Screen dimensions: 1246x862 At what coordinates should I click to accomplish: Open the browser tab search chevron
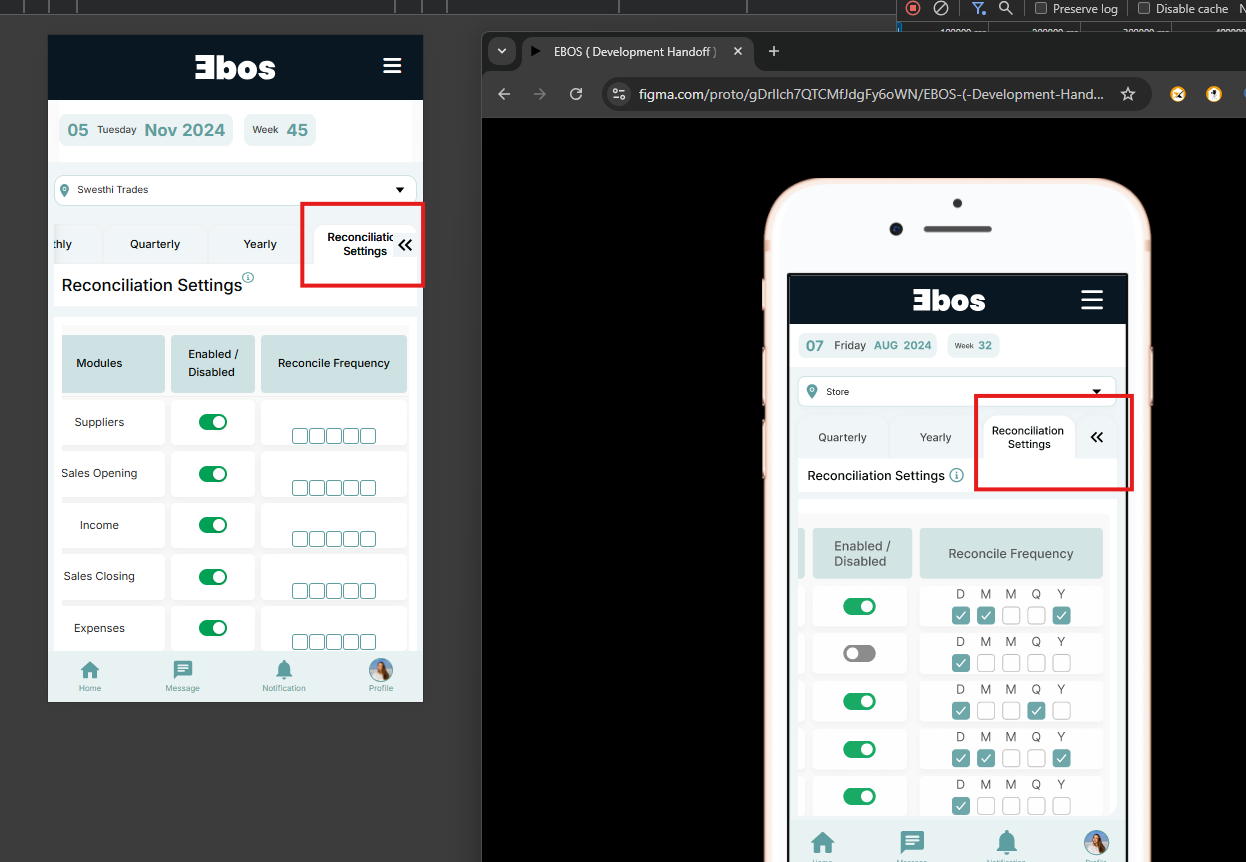coord(502,51)
